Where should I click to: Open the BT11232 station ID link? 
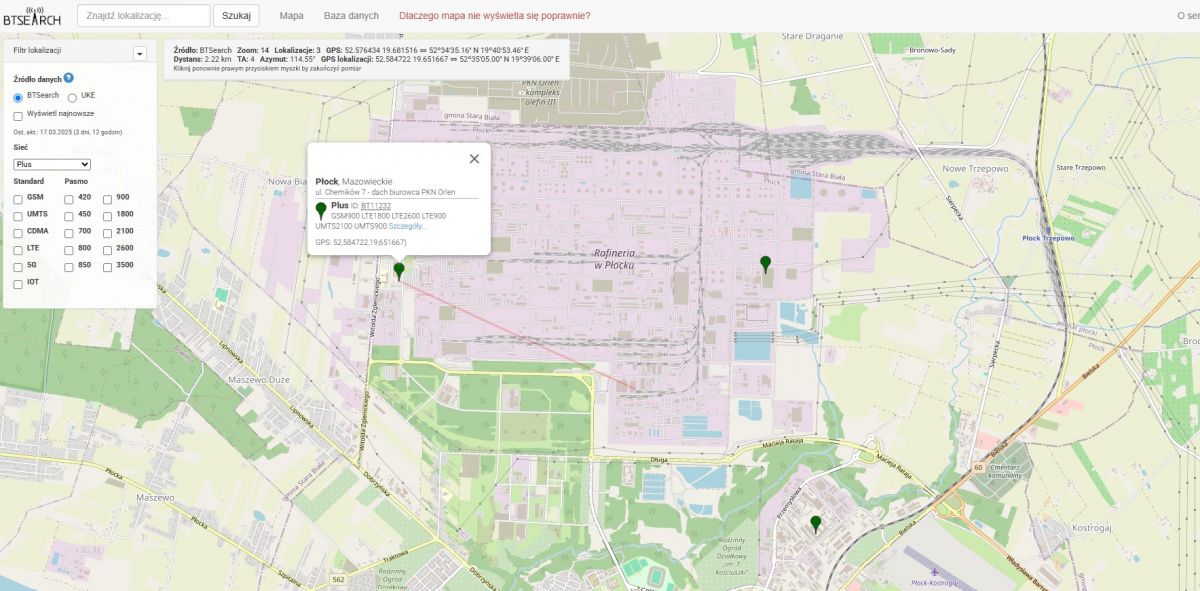[376, 206]
